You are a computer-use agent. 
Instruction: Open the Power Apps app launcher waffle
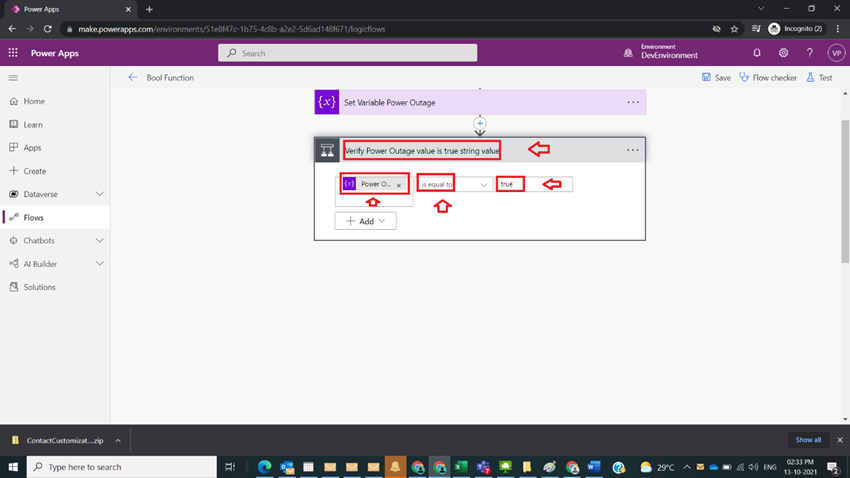coord(13,53)
